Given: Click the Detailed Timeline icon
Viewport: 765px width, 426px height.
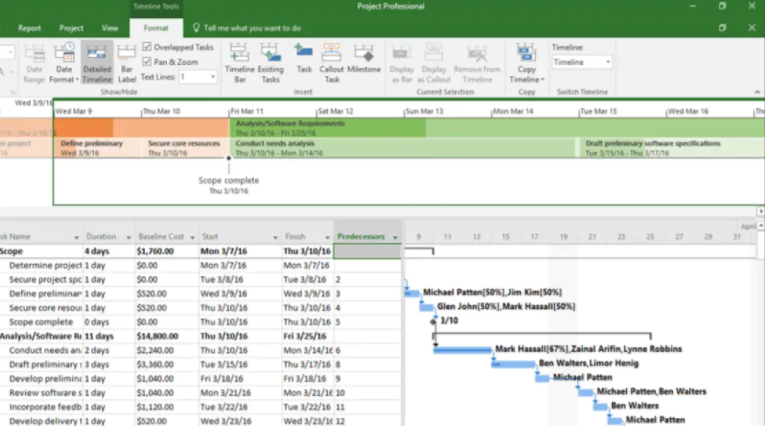Looking at the screenshot, I should click(97, 60).
